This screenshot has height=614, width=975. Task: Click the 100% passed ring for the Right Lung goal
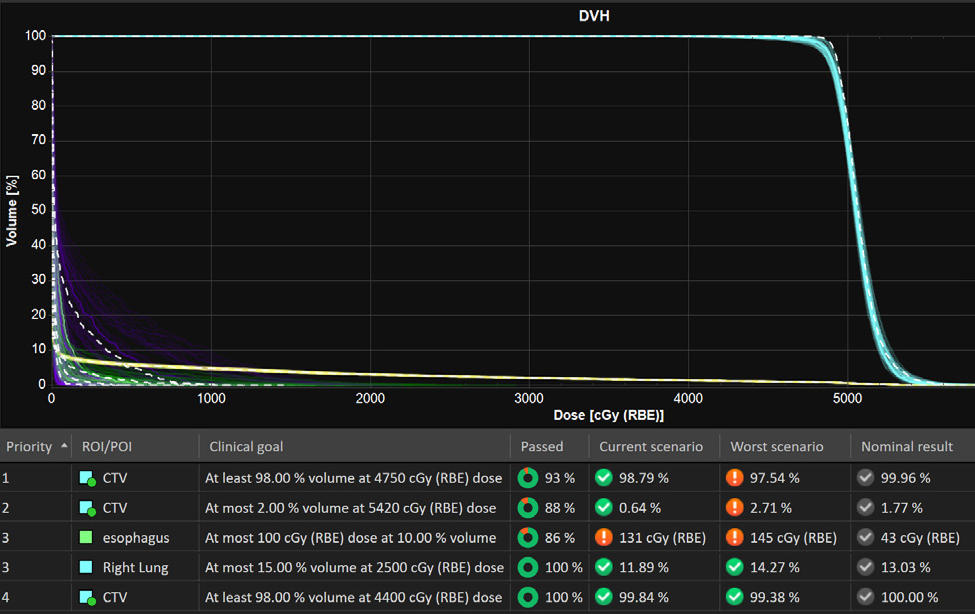pyautogui.click(x=528, y=567)
